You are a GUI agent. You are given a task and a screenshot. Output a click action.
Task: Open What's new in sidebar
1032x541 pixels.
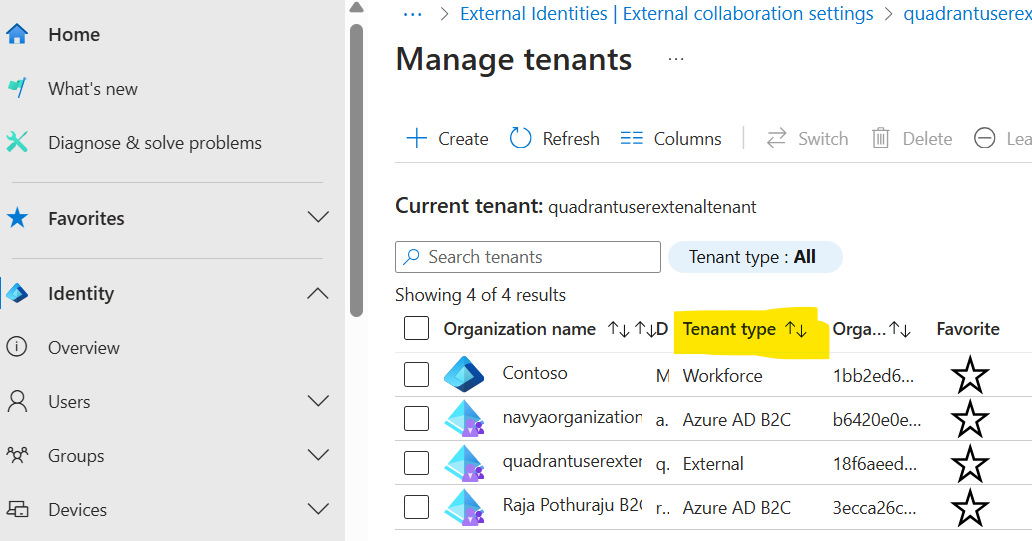92,89
